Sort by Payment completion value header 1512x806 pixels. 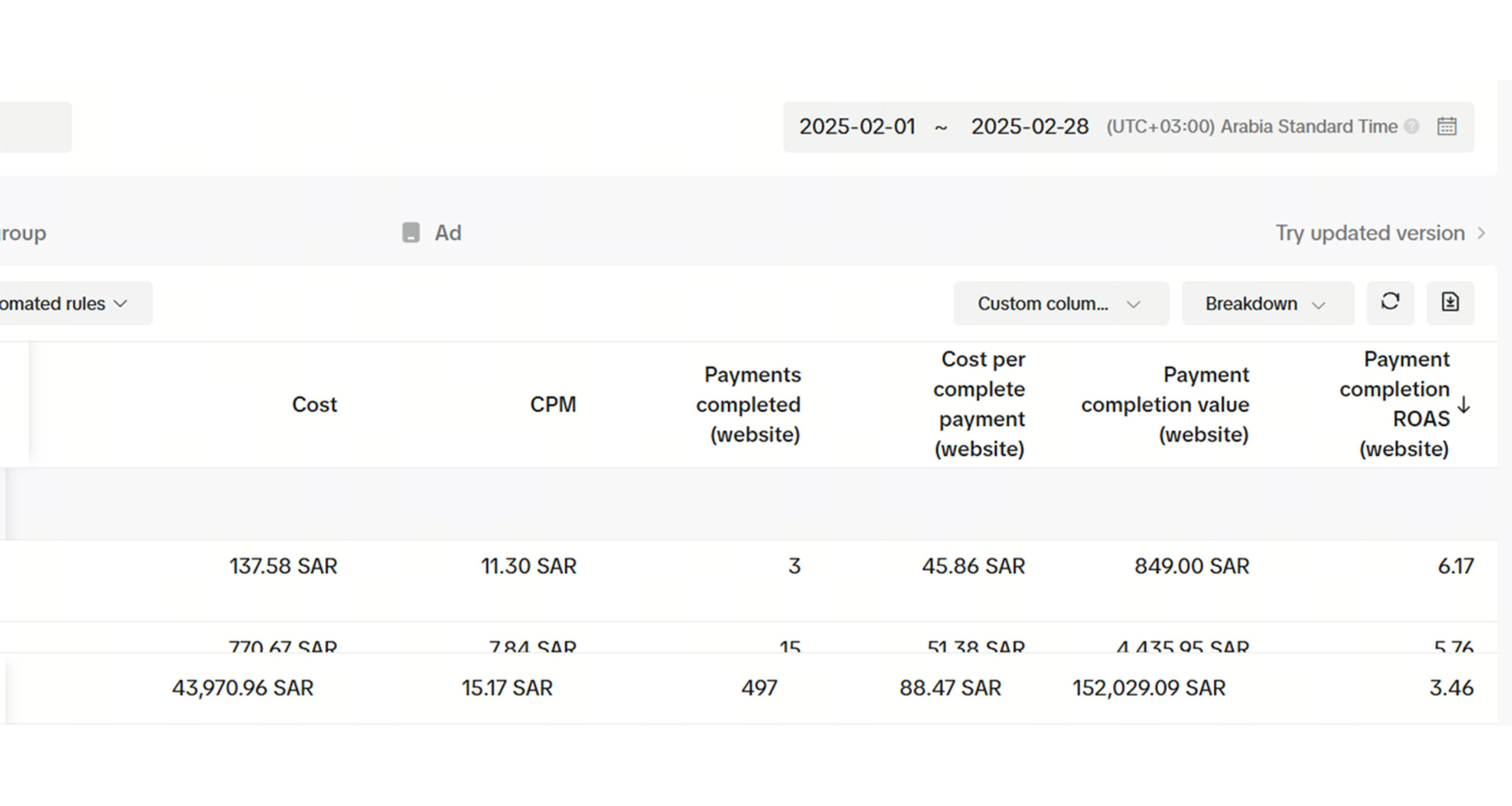point(1165,404)
